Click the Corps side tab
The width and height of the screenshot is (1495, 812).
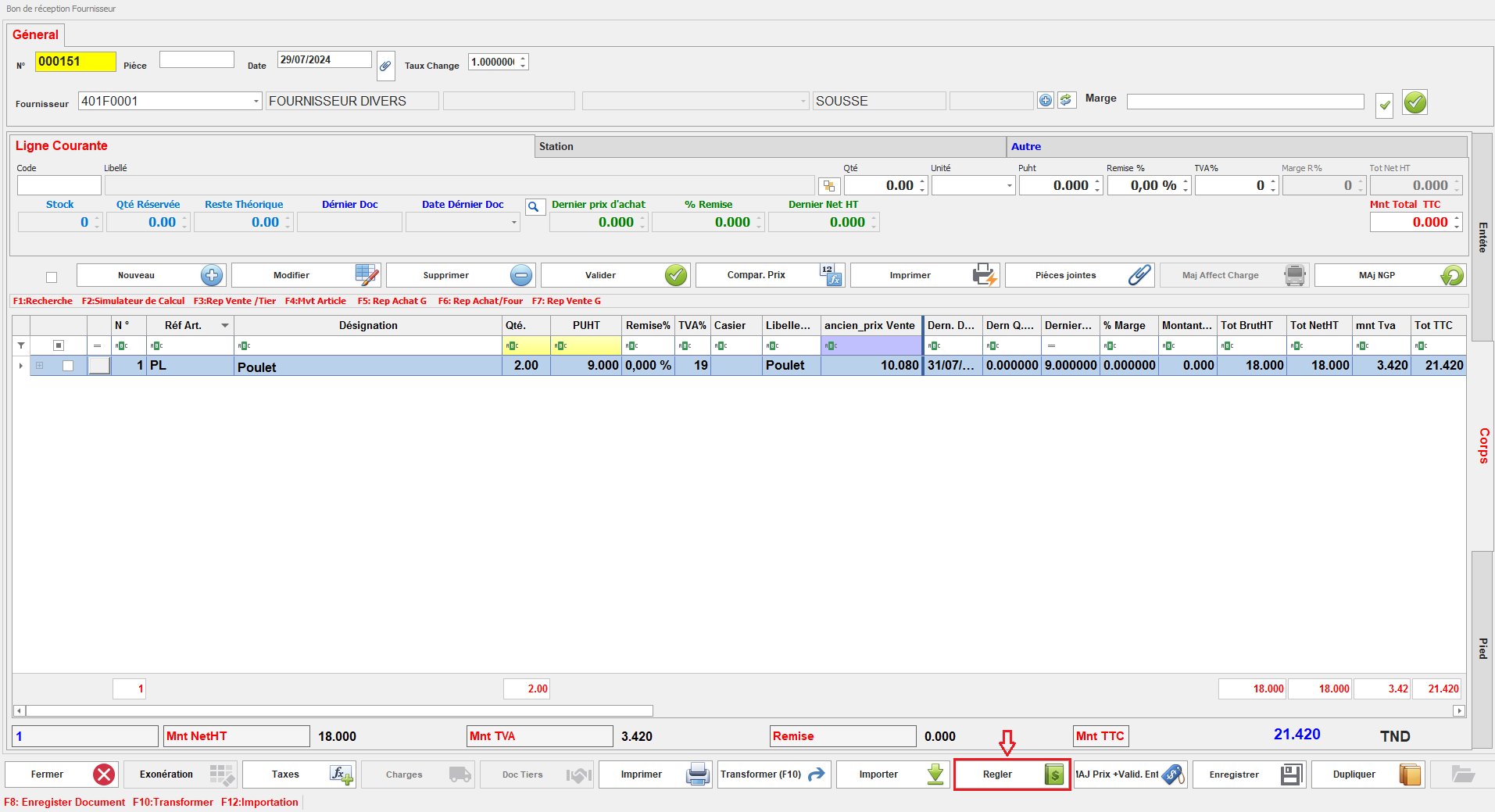click(x=1482, y=445)
